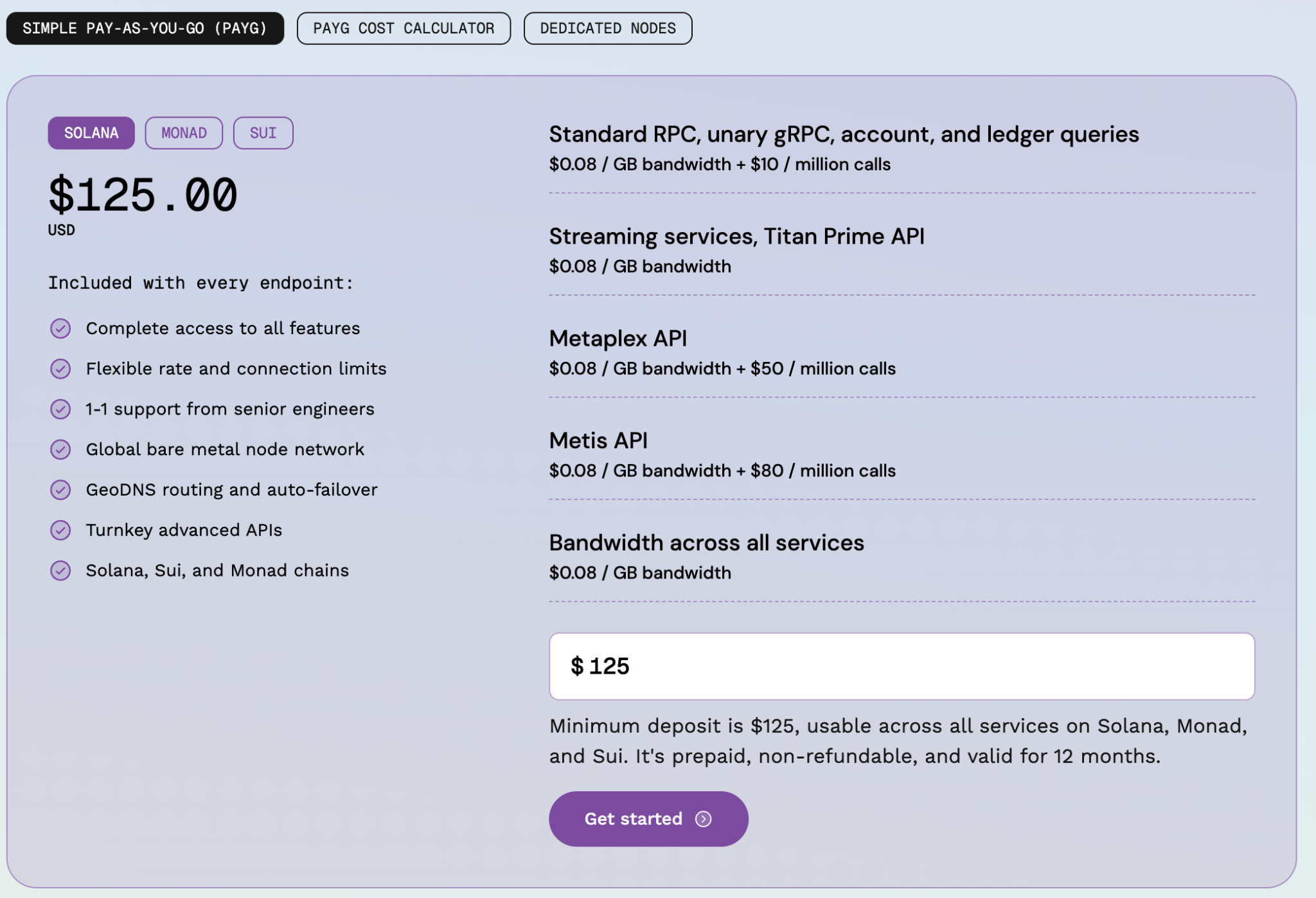Click '$0.08 / GB bandwidth + $50 / million calls'

tap(722, 368)
